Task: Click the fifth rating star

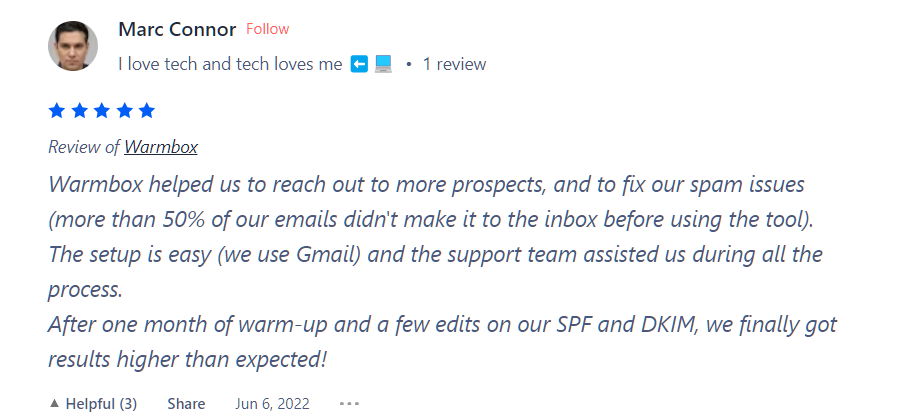Action: pyautogui.click(x=146, y=110)
